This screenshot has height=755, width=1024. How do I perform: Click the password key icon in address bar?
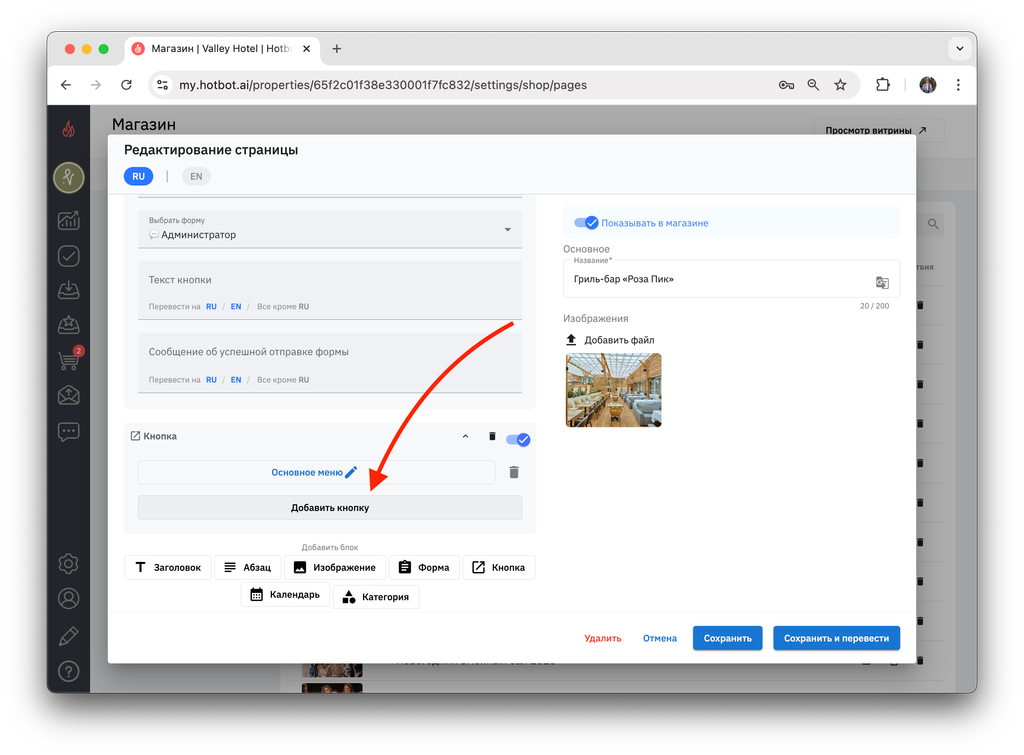786,85
